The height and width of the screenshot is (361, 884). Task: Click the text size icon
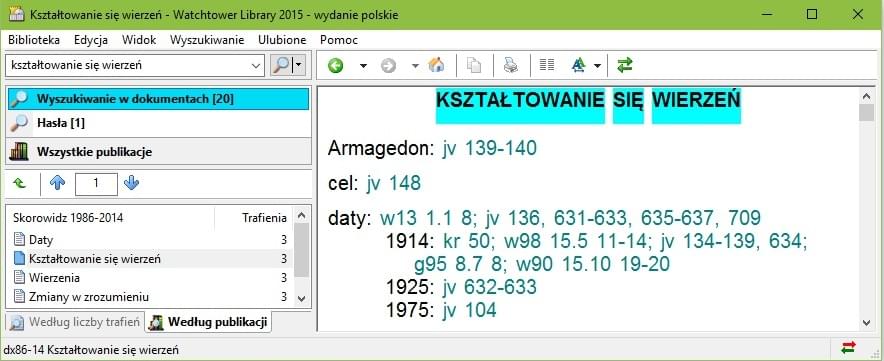point(578,65)
